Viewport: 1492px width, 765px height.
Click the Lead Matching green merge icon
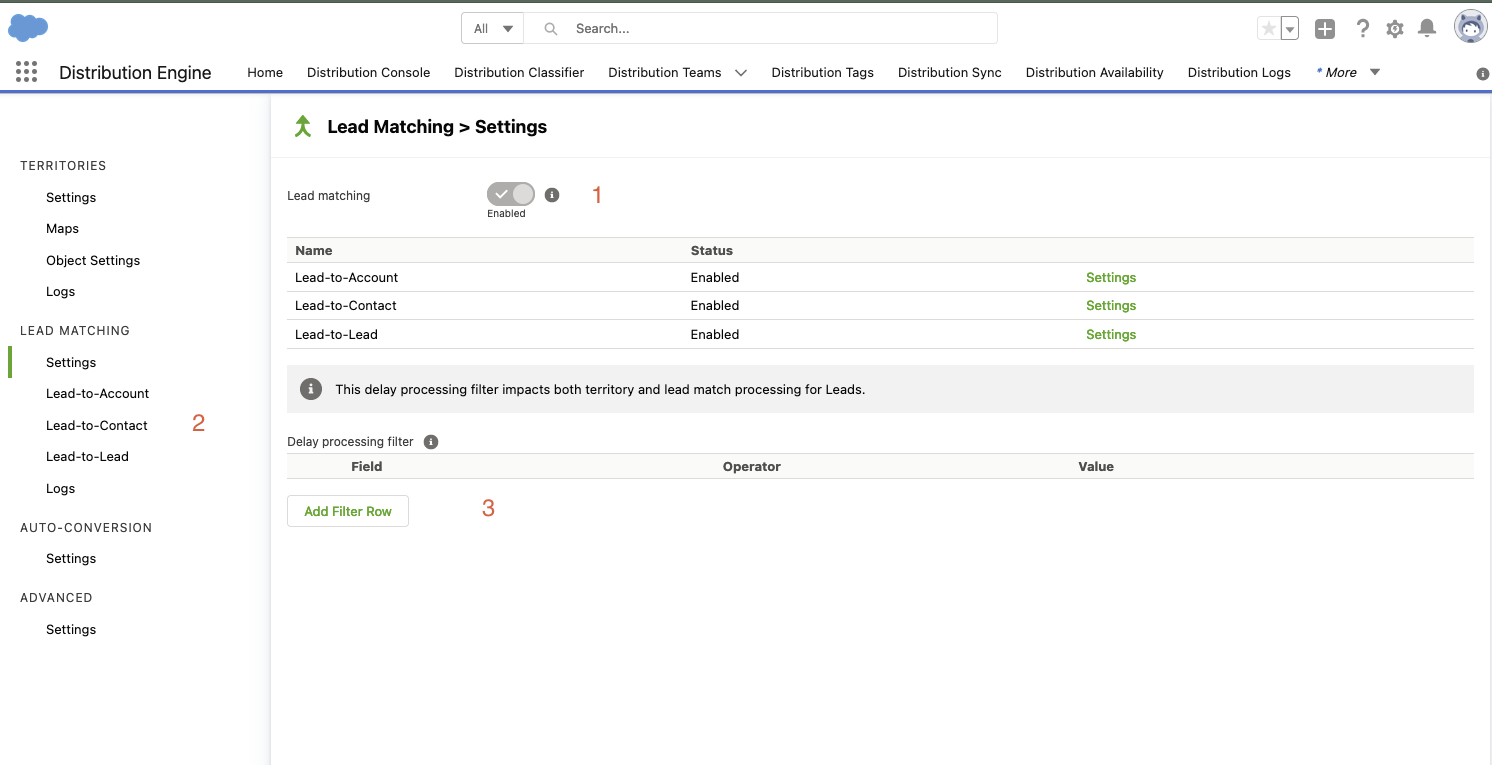click(x=303, y=127)
